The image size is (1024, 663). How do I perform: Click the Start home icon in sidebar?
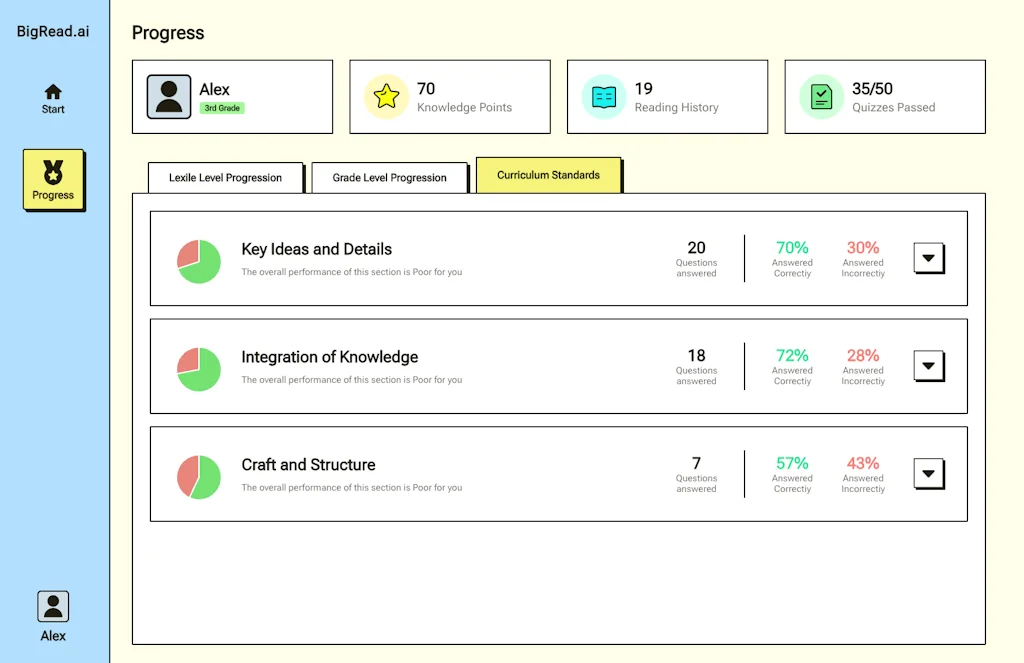tap(53, 92)
